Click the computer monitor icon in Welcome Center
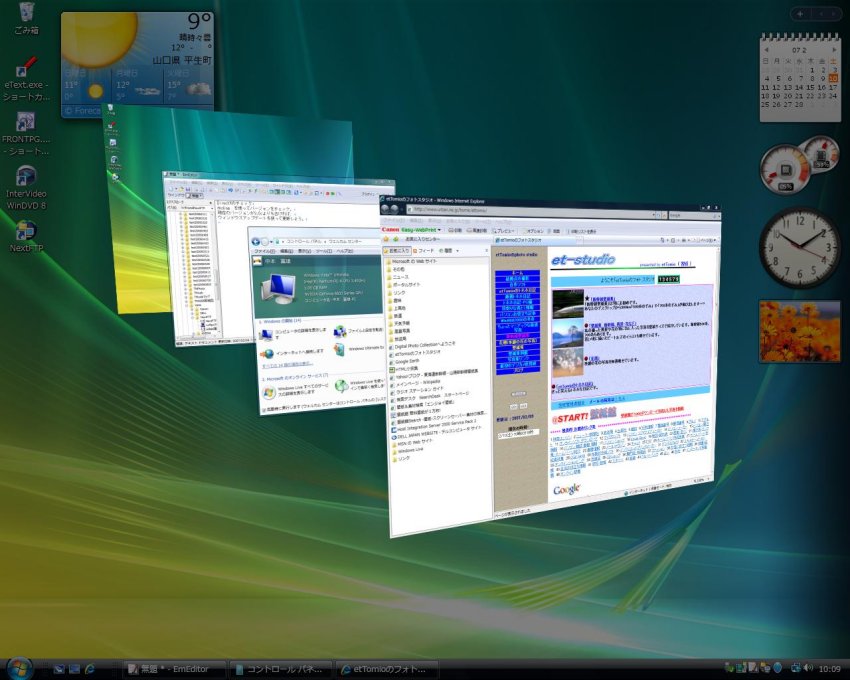850x680 pixels. 278,287
